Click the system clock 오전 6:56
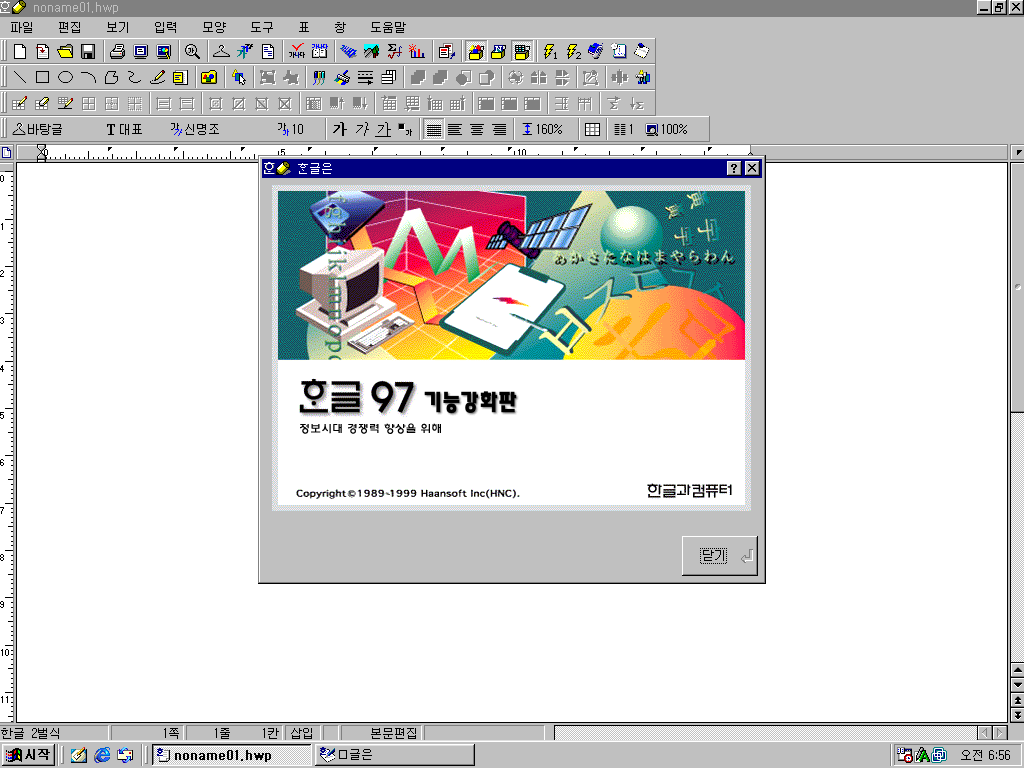Viewport: 1024px width, 768px height. tap(985, 755)
